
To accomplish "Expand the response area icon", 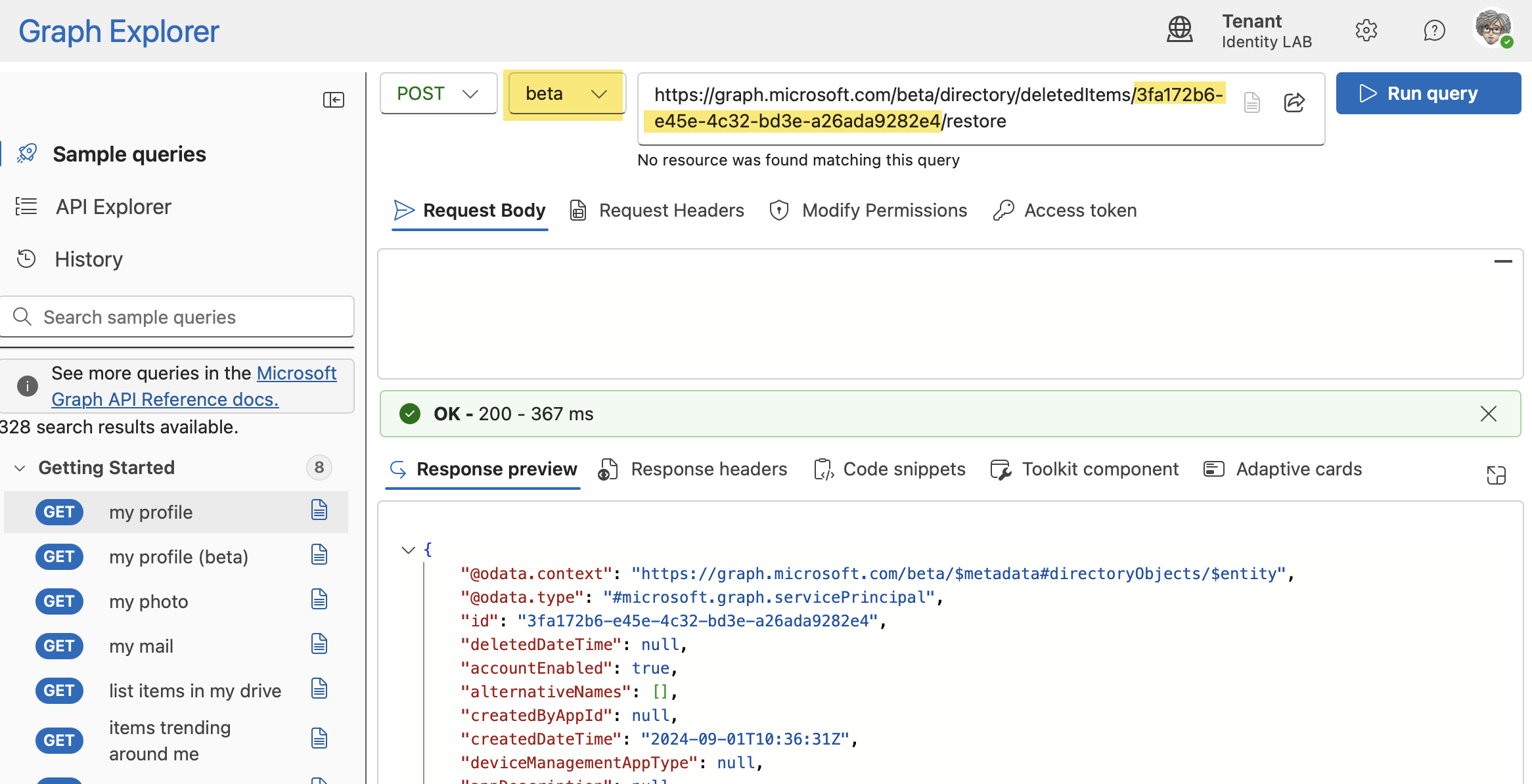I will (1496, 475).
